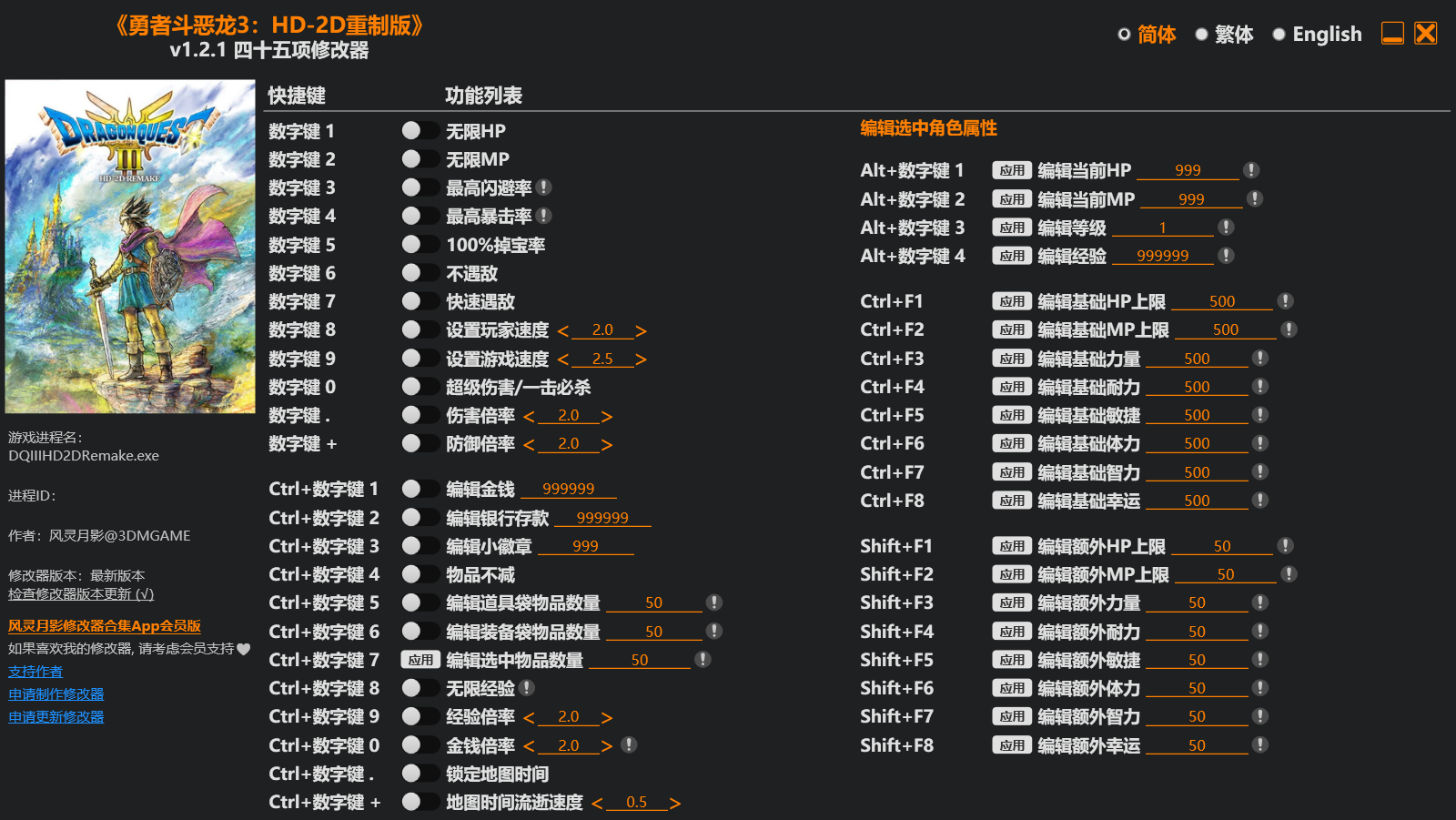Click the info icon for 编辑额外力量

[x=1260, y=602]
